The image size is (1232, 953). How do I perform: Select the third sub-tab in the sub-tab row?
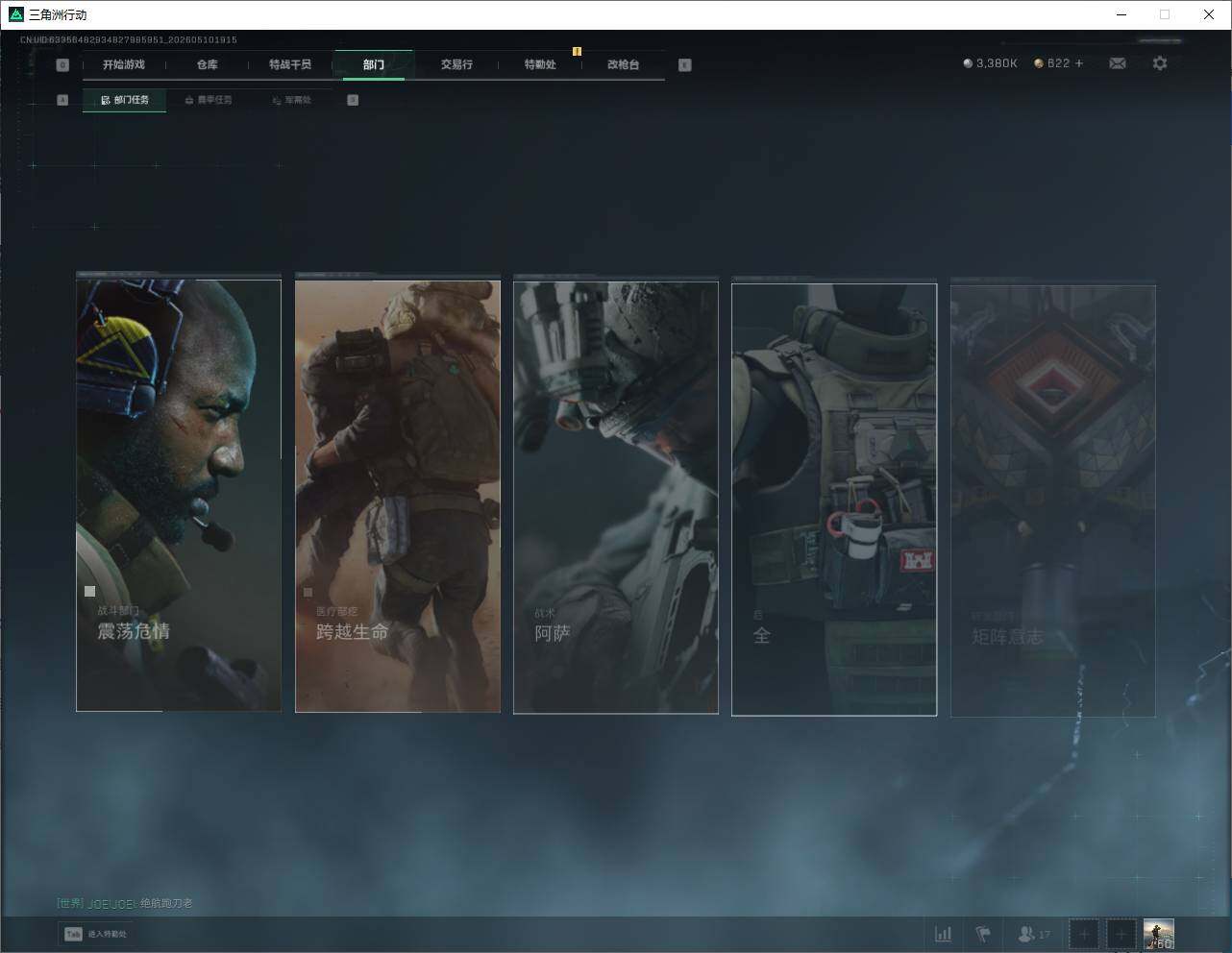point(291,100)
